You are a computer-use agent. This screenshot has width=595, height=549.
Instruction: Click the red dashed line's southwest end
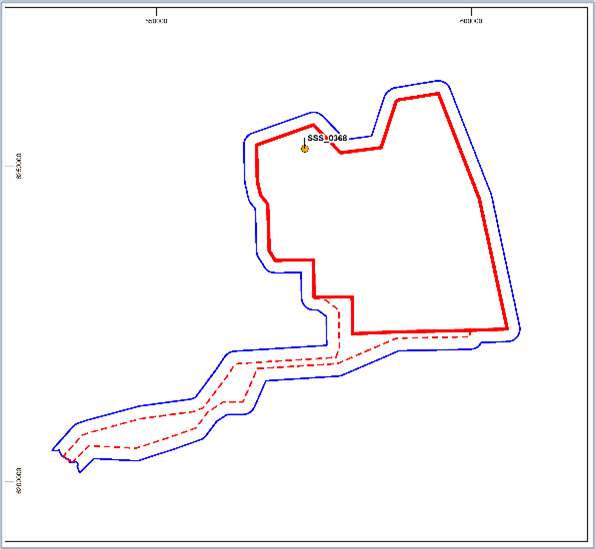pos(65,455)
